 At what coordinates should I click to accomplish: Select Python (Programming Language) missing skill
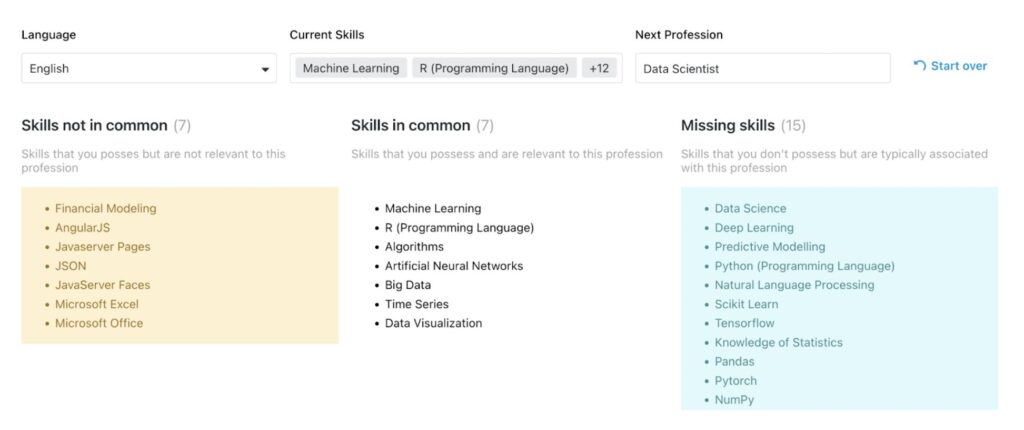click(805, 266)
